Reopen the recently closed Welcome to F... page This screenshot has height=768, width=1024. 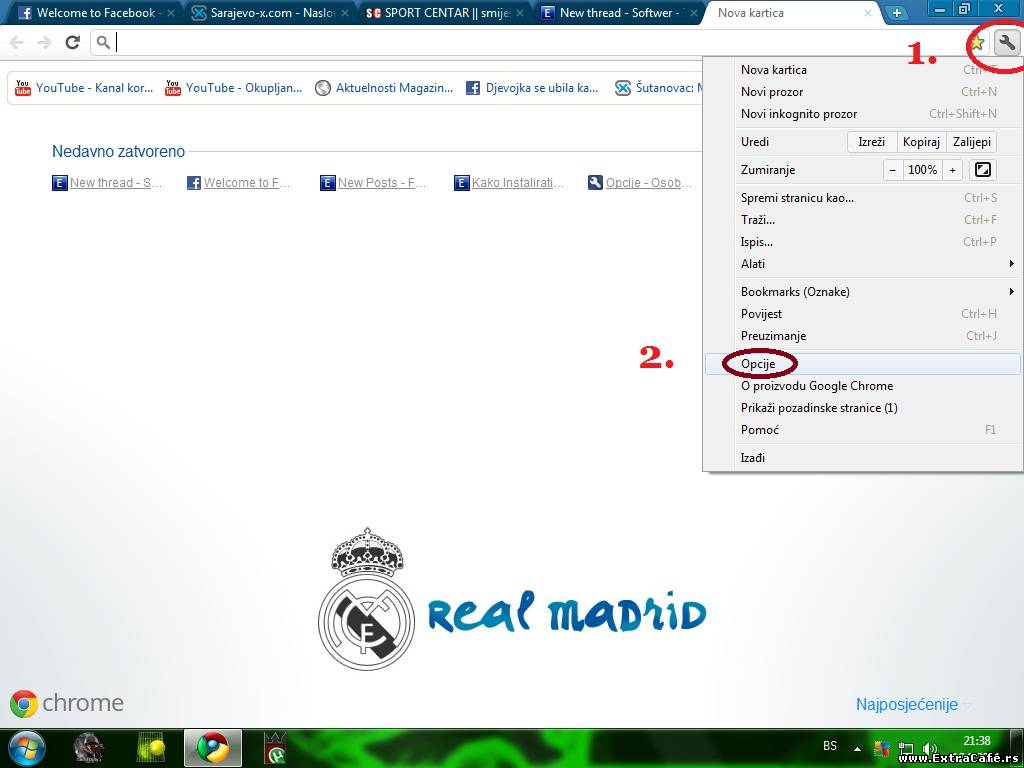[x=239, y=183]
